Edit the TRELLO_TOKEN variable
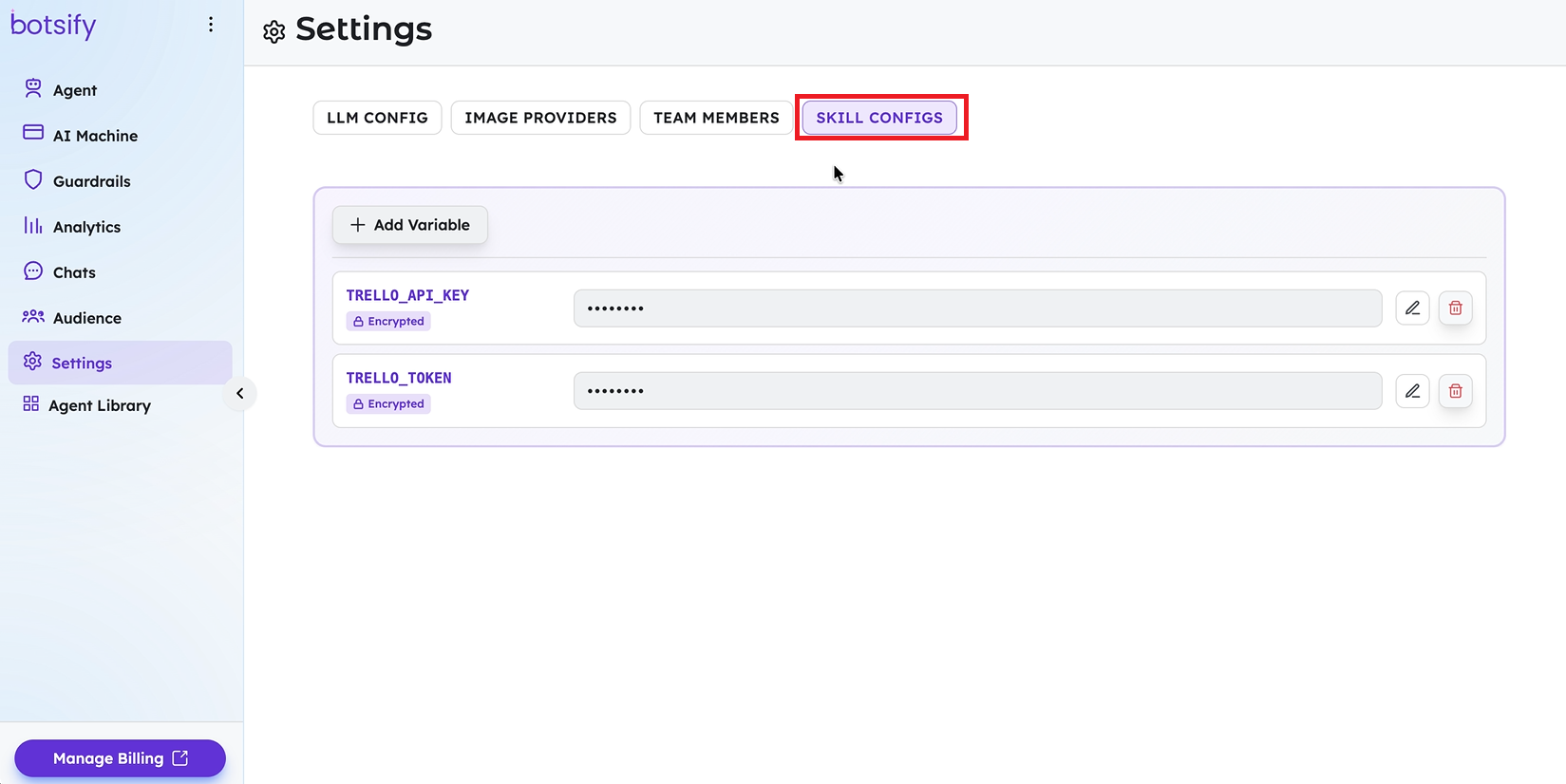 [1413, 391]
